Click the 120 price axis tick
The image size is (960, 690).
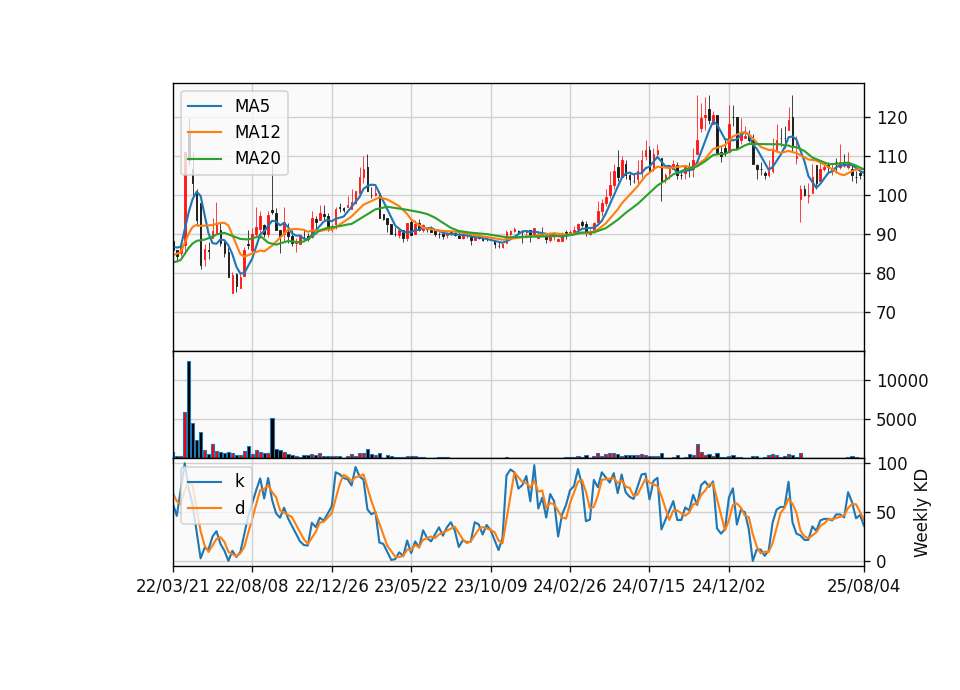pos(893,118)
